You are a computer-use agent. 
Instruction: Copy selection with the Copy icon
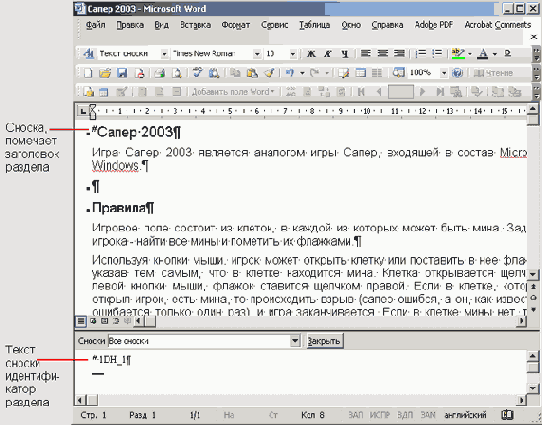[236, 73]
